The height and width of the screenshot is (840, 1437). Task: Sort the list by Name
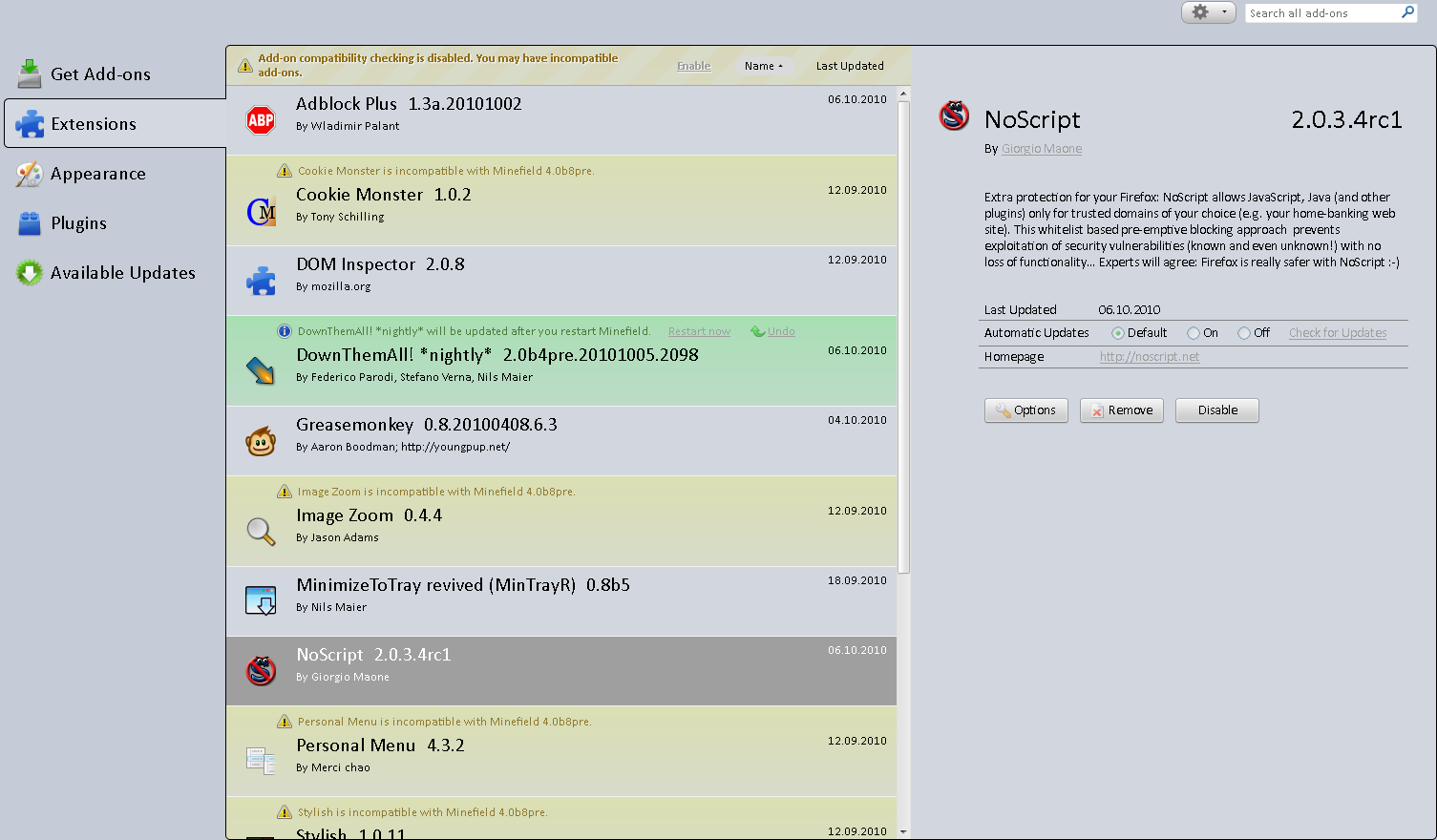[763, 66]
